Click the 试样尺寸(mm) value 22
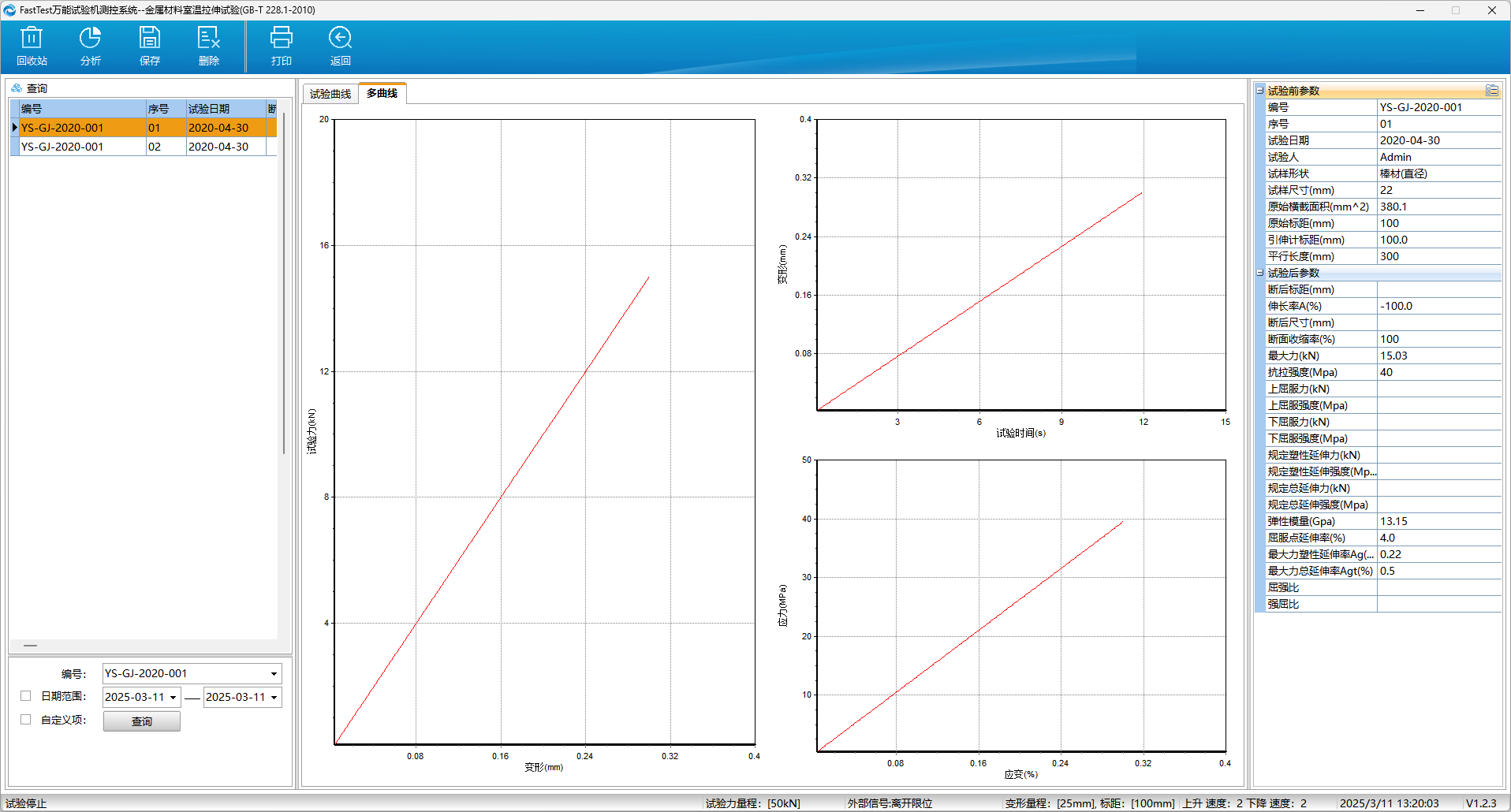The width and height of the screenshot is (1511, 812). click(1439, 190)
